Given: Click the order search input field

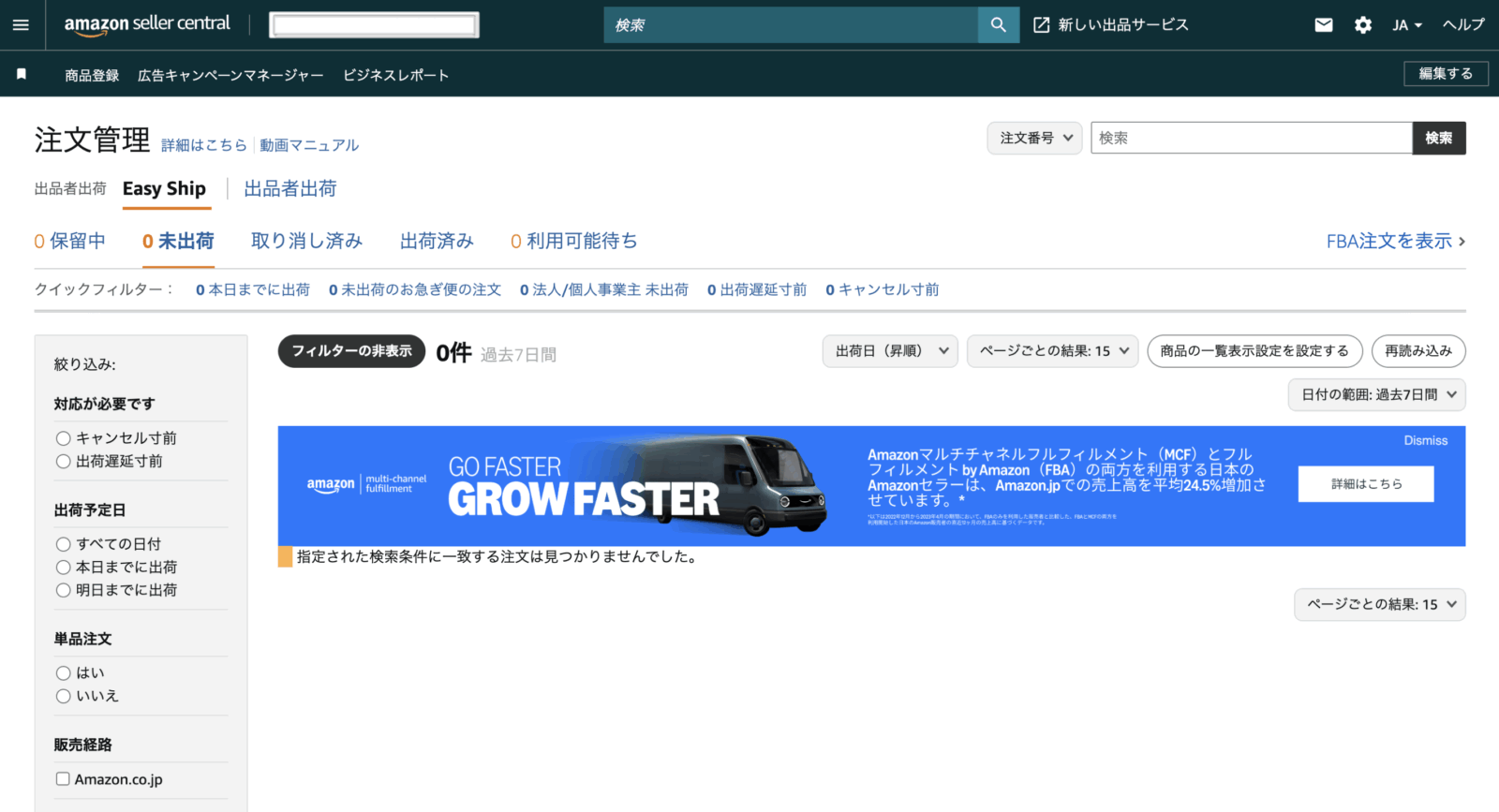Looking at the screenshot, I should point(1251,139).
